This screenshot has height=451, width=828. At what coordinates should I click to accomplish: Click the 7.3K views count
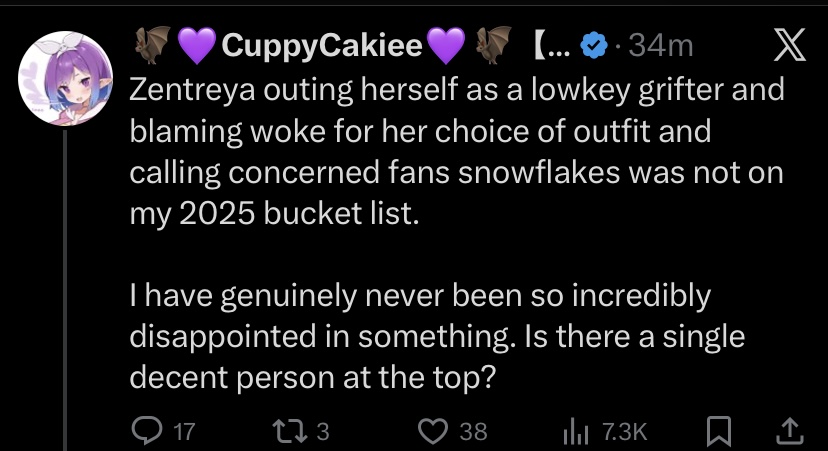625,431
